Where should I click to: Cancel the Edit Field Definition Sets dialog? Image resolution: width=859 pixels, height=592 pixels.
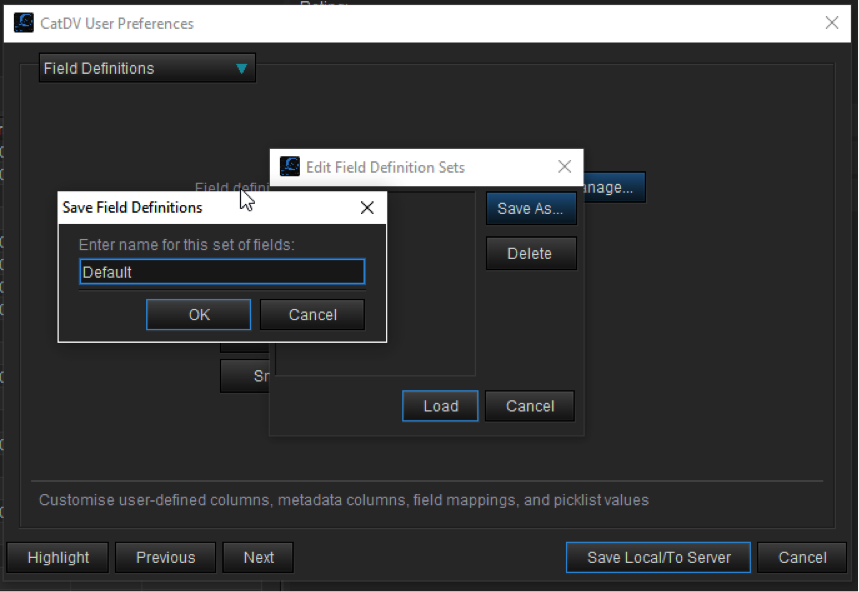530,406
